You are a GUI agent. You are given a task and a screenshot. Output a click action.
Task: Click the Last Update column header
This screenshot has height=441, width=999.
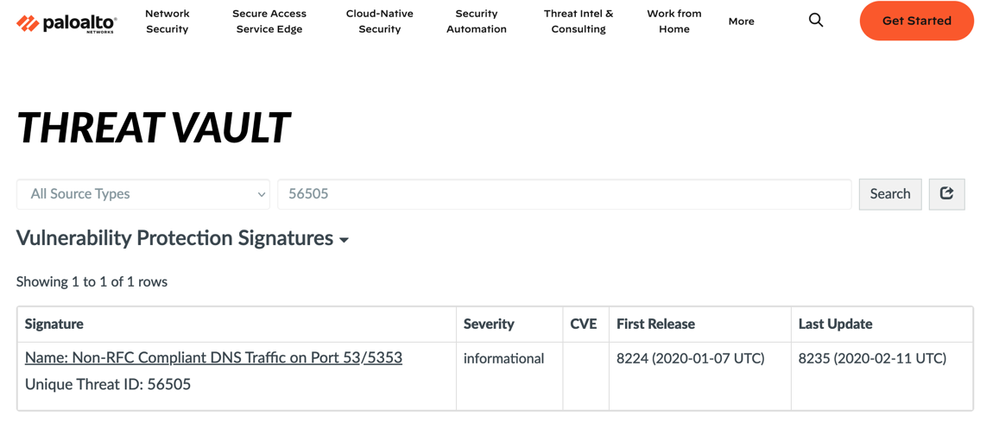click(x=835, y=324)
